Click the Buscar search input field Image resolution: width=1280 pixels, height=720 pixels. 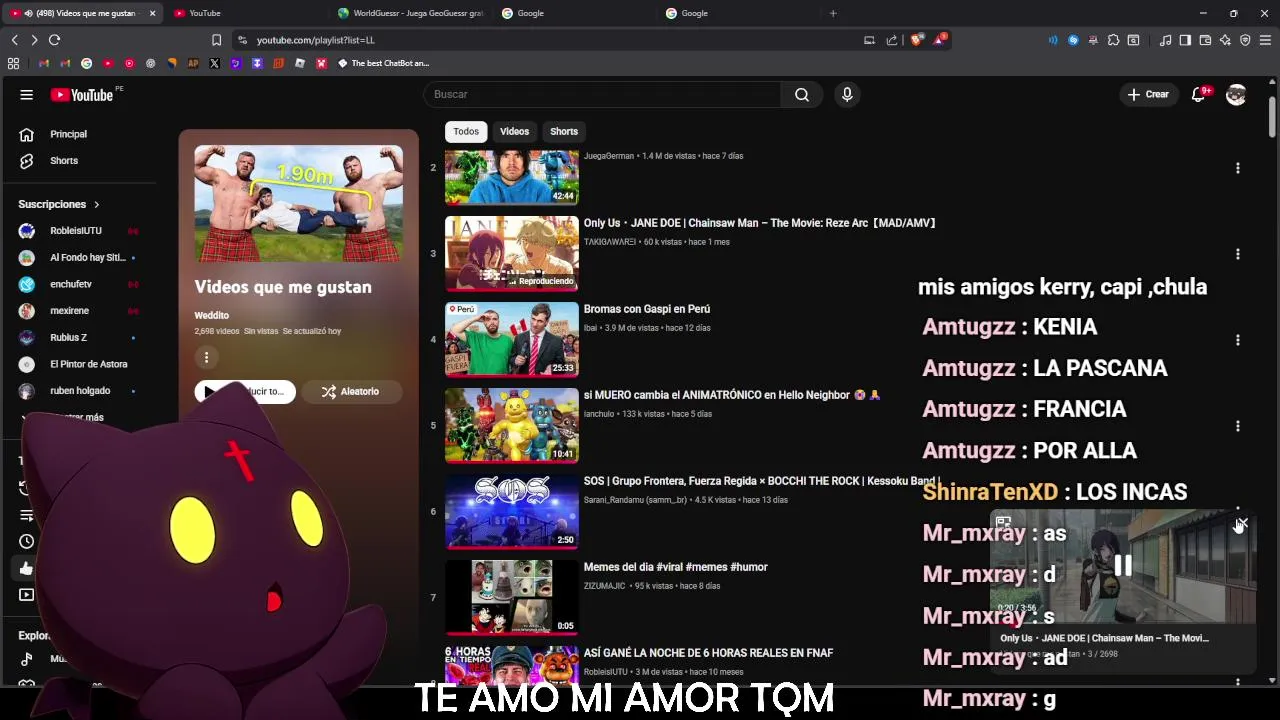tap(603, 94)
